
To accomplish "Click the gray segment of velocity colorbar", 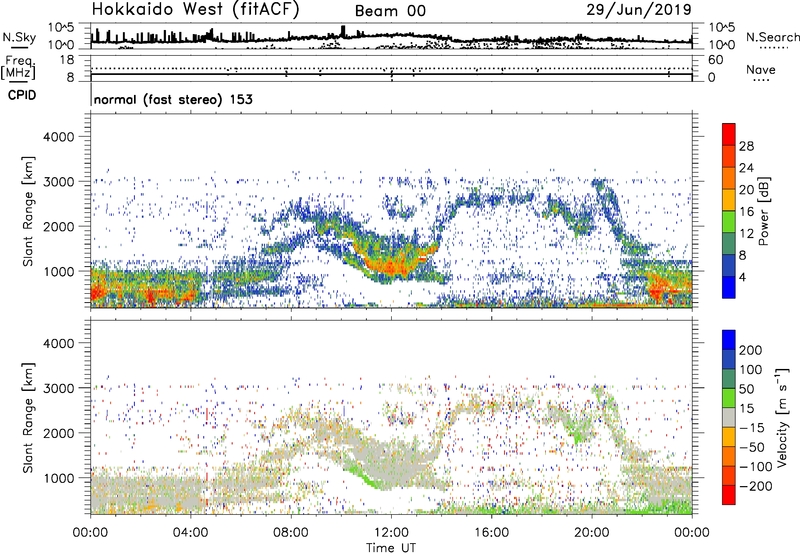I will pos(729,417).
